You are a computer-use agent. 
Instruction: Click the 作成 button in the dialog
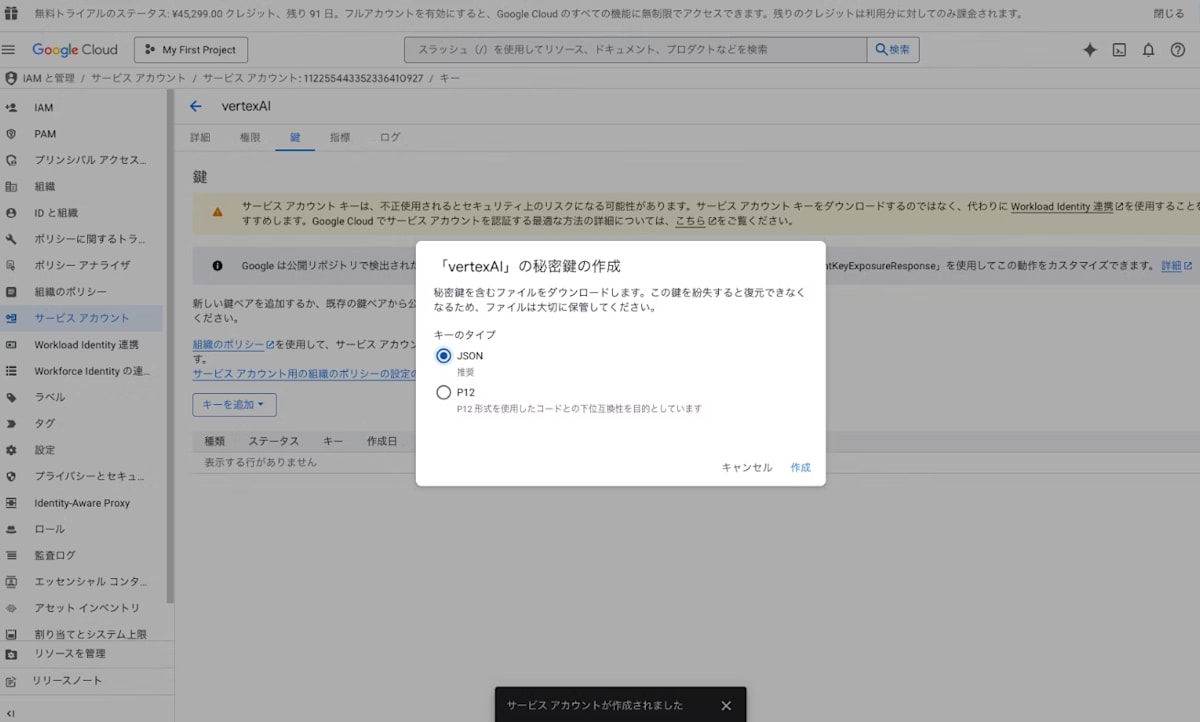[800, 467]
